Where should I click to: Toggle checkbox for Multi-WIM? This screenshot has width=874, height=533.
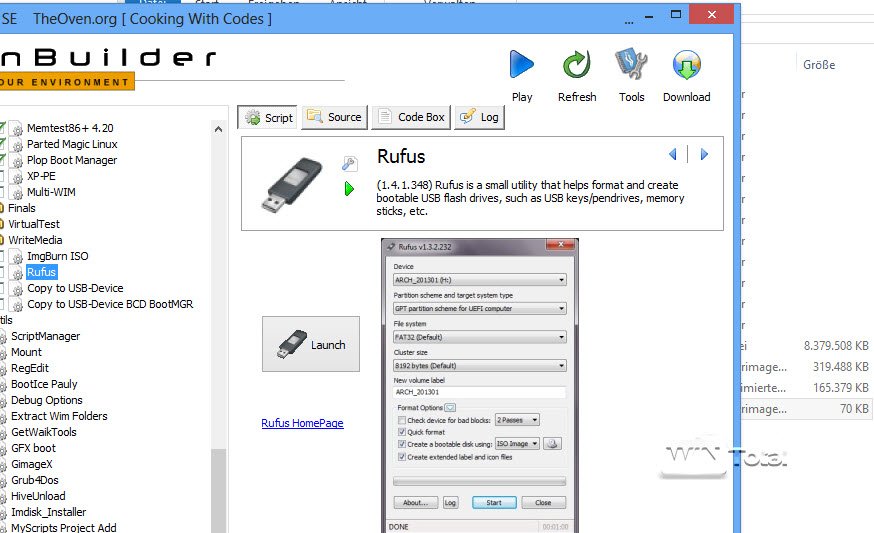coord(2,192)
